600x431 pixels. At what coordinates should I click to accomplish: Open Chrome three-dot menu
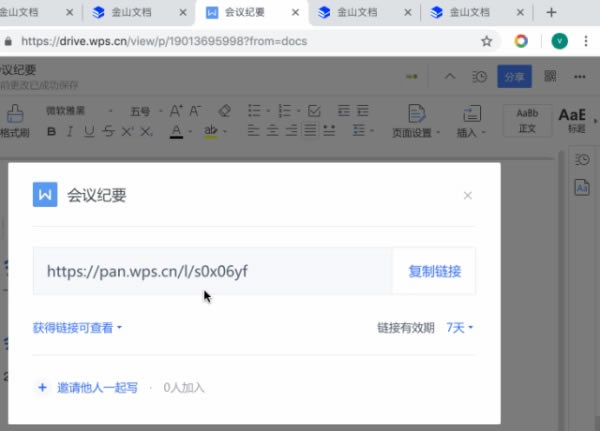click(x=586, y=41)
